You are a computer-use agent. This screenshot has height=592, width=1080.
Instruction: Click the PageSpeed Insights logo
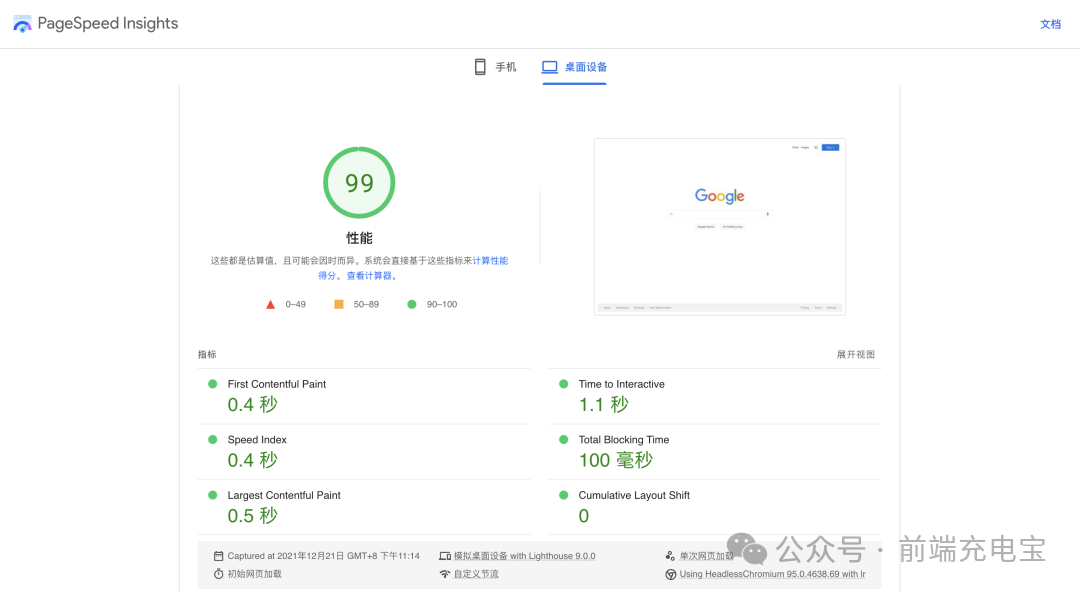[22, 23]
